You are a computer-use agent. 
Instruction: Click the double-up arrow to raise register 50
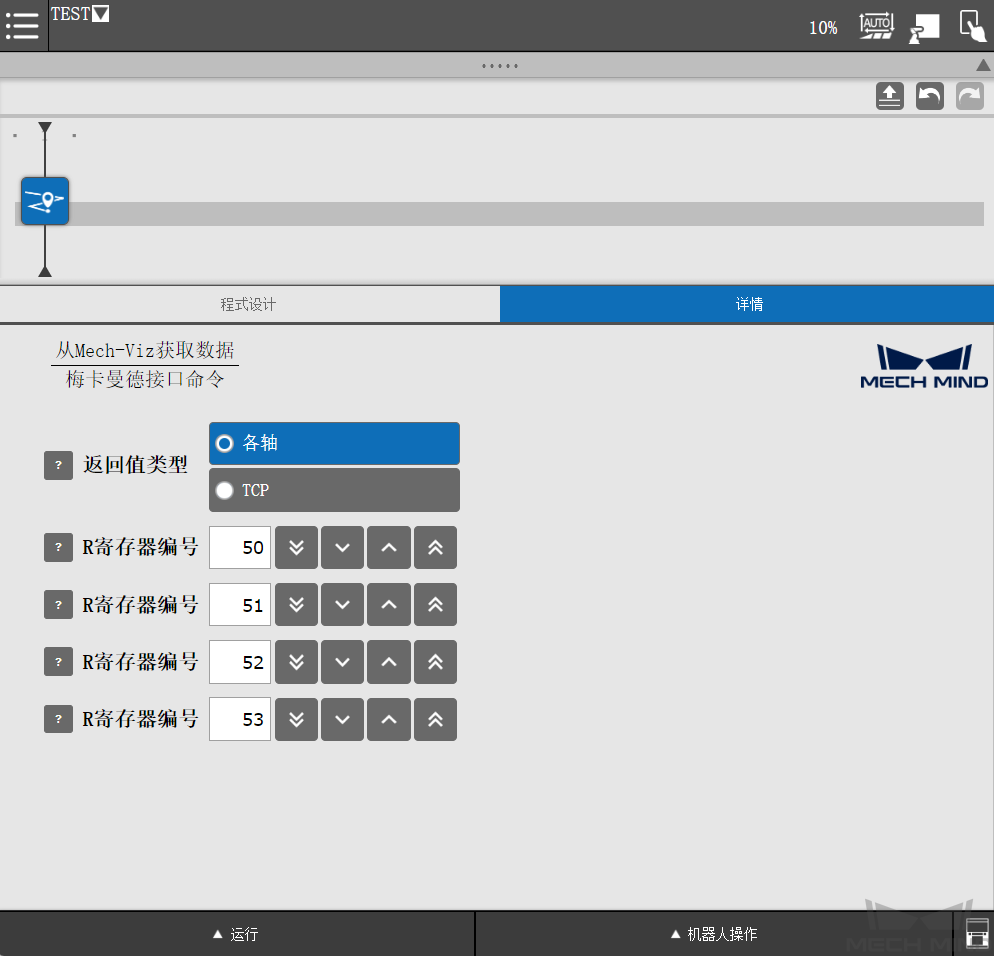(x=435, y=547)
